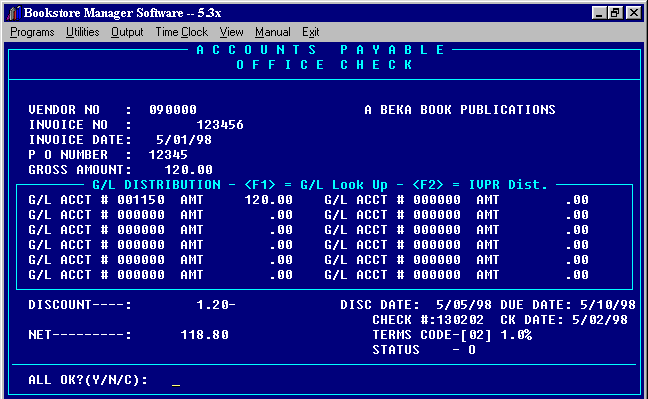
Task: Open the Output menu
Action: 127,32
